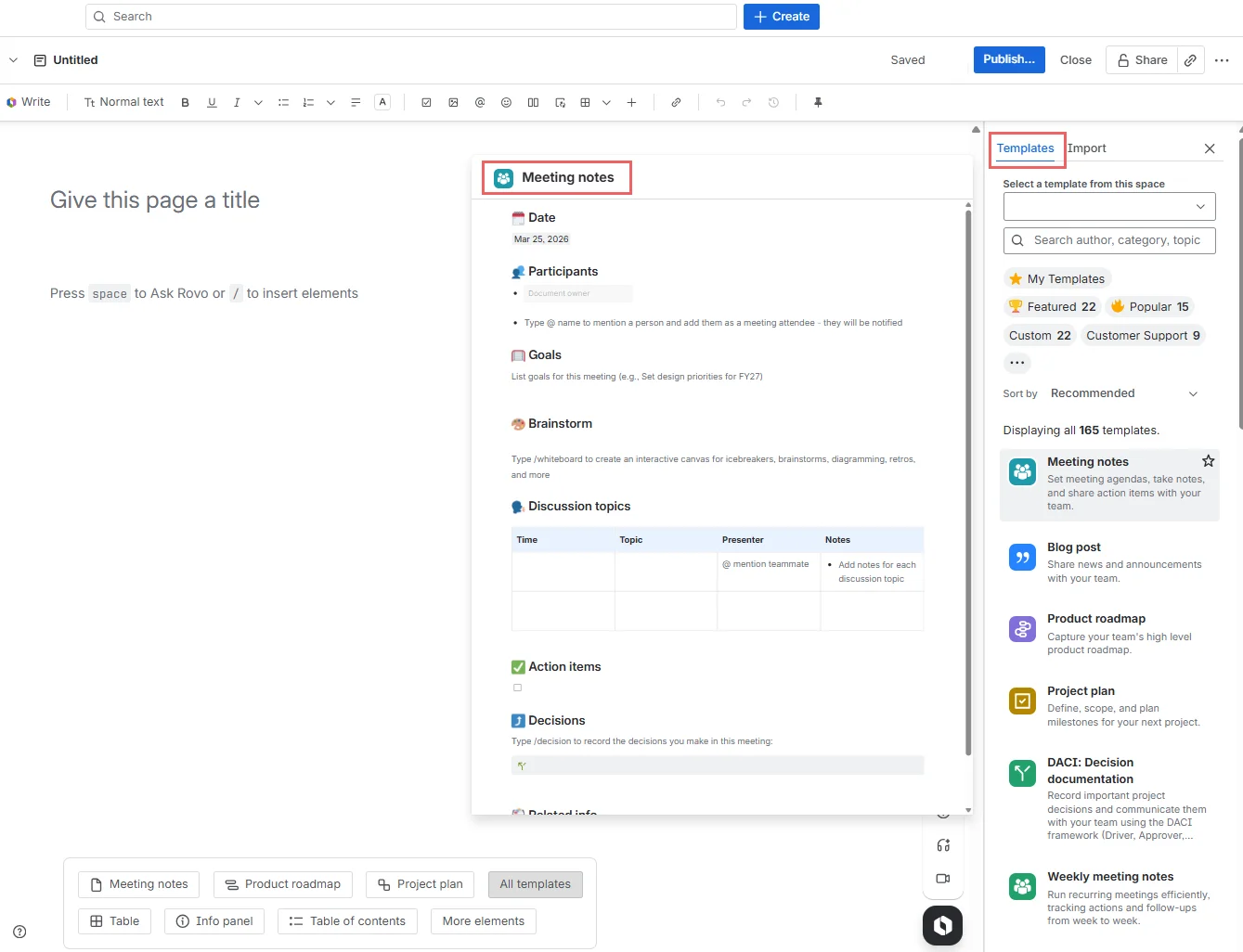Click the insert link icon

pyautogui.click(x=676, y=103)
